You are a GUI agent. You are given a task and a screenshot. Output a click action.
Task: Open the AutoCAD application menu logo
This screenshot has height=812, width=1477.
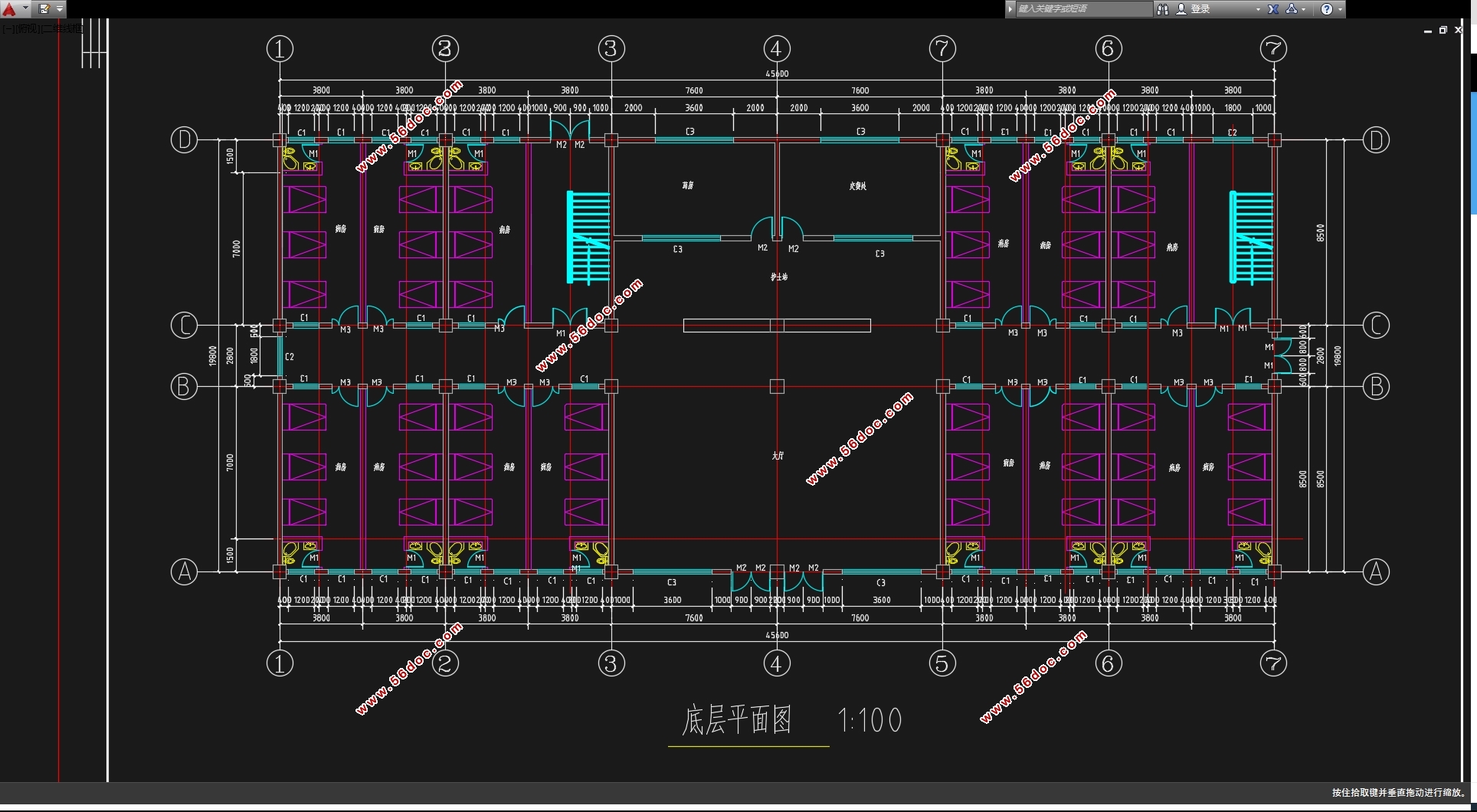point(9,9)
